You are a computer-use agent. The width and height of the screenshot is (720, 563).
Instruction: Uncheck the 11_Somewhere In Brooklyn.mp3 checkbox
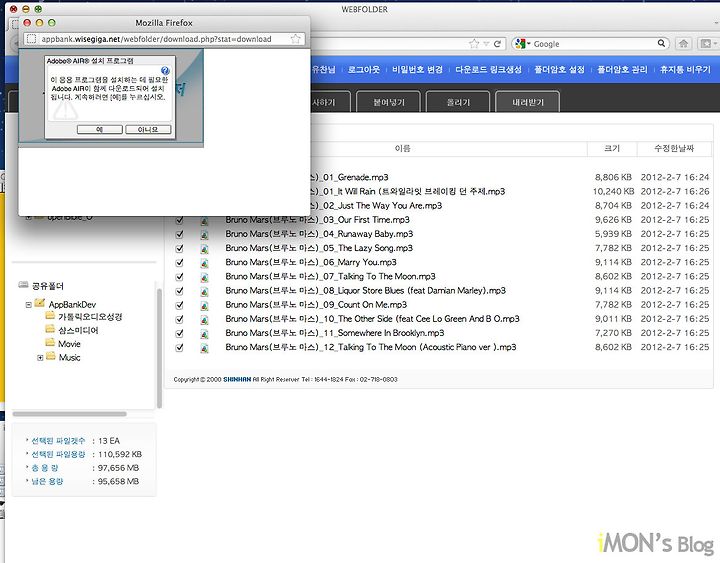click(180, 333)
